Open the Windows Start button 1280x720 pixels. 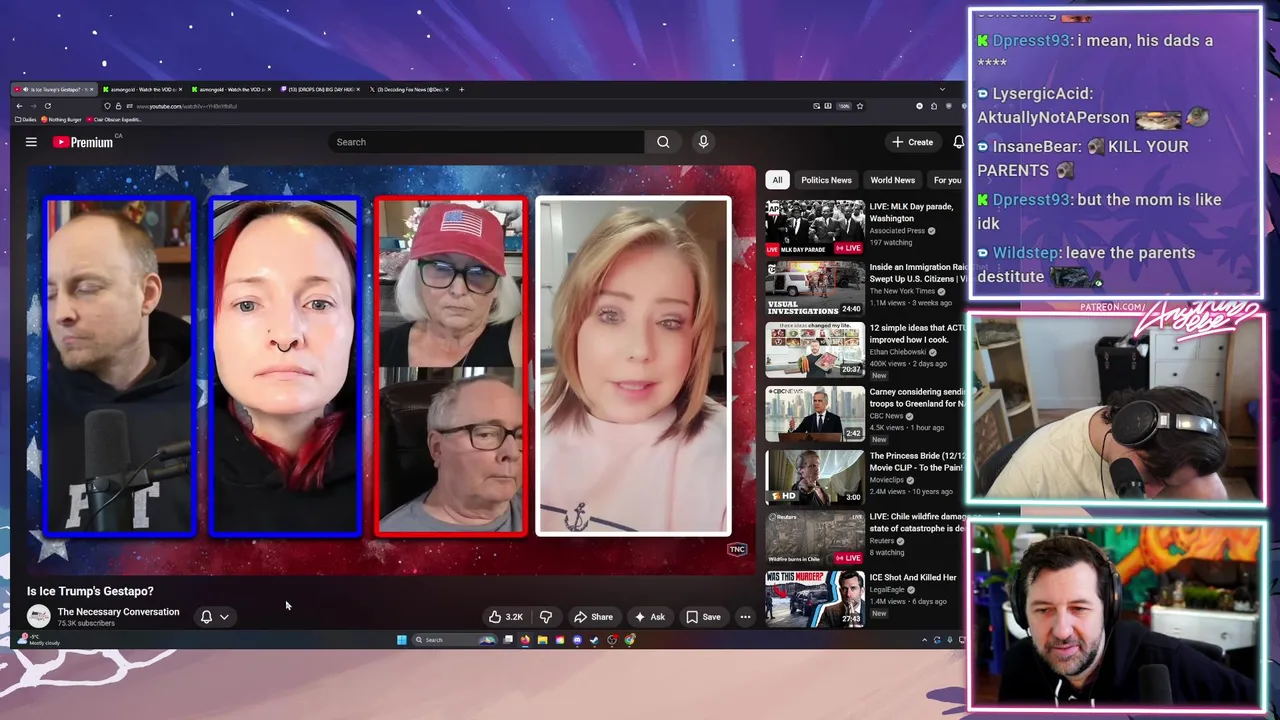click(402, 640)
